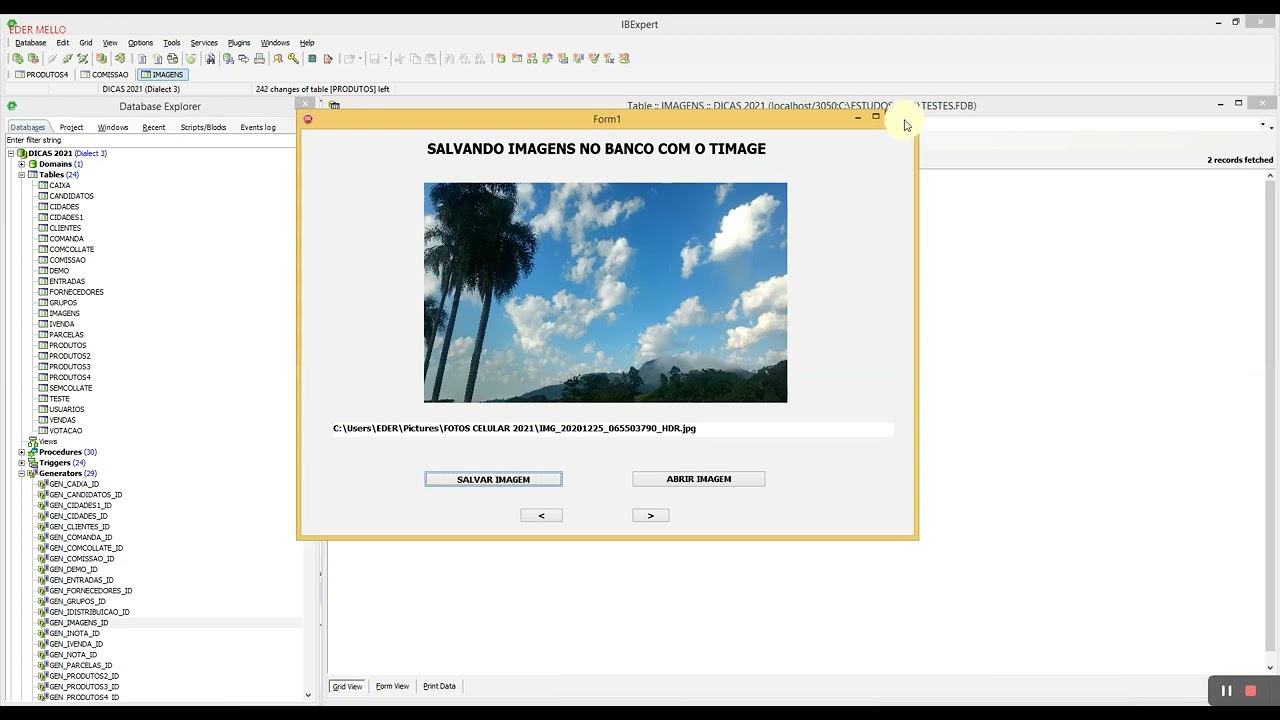Viewport: 1280px width, 720px height.
Task: Click the printer toolbar icon
Action: coord(259,58)
